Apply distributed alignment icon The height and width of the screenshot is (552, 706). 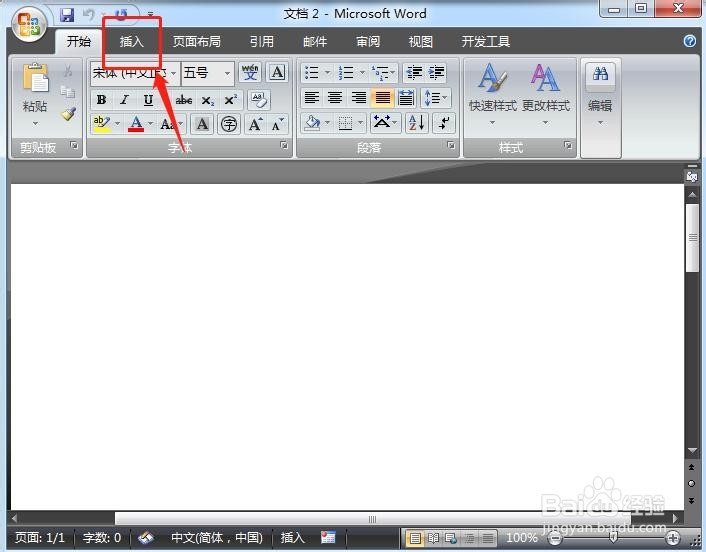(406, 98)
